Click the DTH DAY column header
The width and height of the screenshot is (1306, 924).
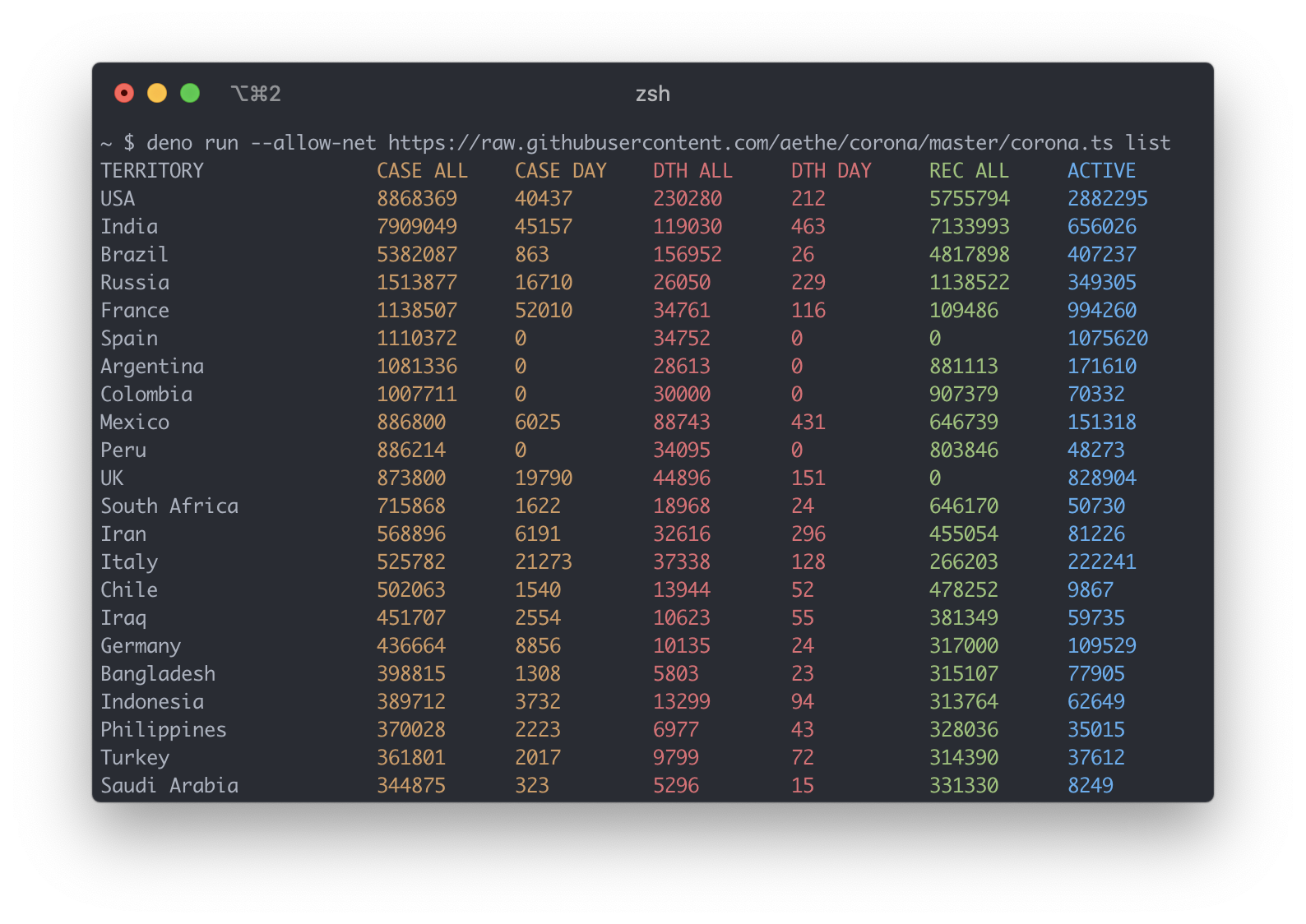(831, 171)
